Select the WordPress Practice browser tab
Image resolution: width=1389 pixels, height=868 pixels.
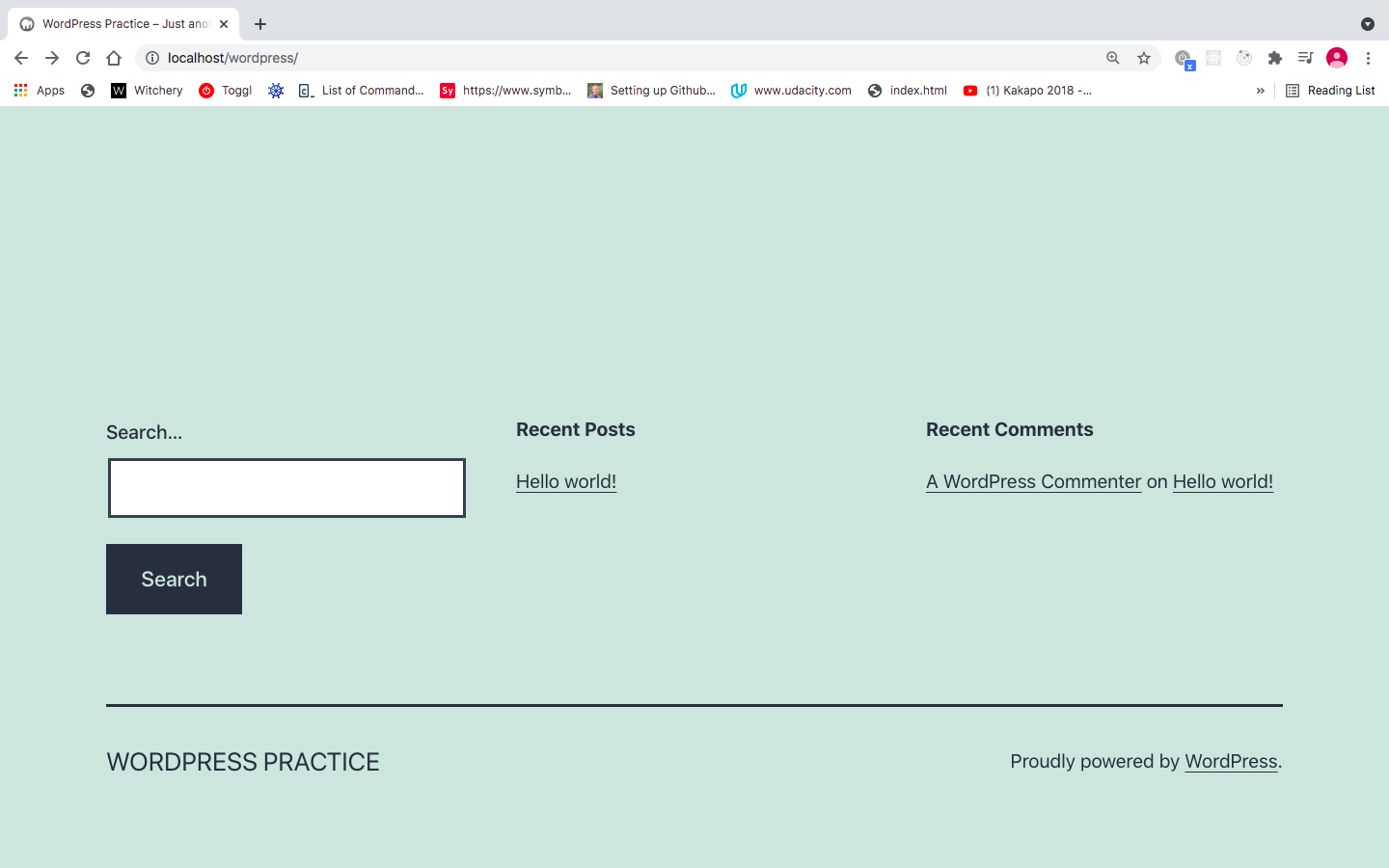coord(123,24)
